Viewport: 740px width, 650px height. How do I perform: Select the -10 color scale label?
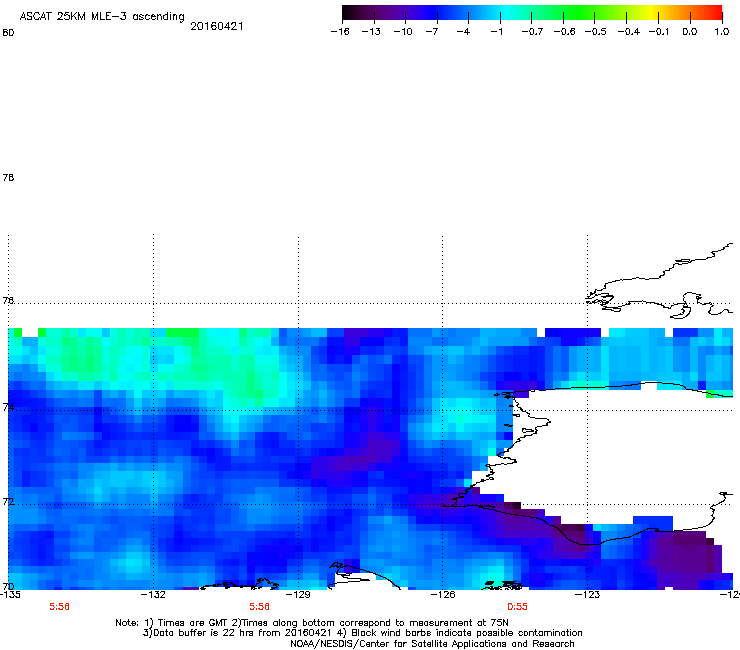(403, 32)
